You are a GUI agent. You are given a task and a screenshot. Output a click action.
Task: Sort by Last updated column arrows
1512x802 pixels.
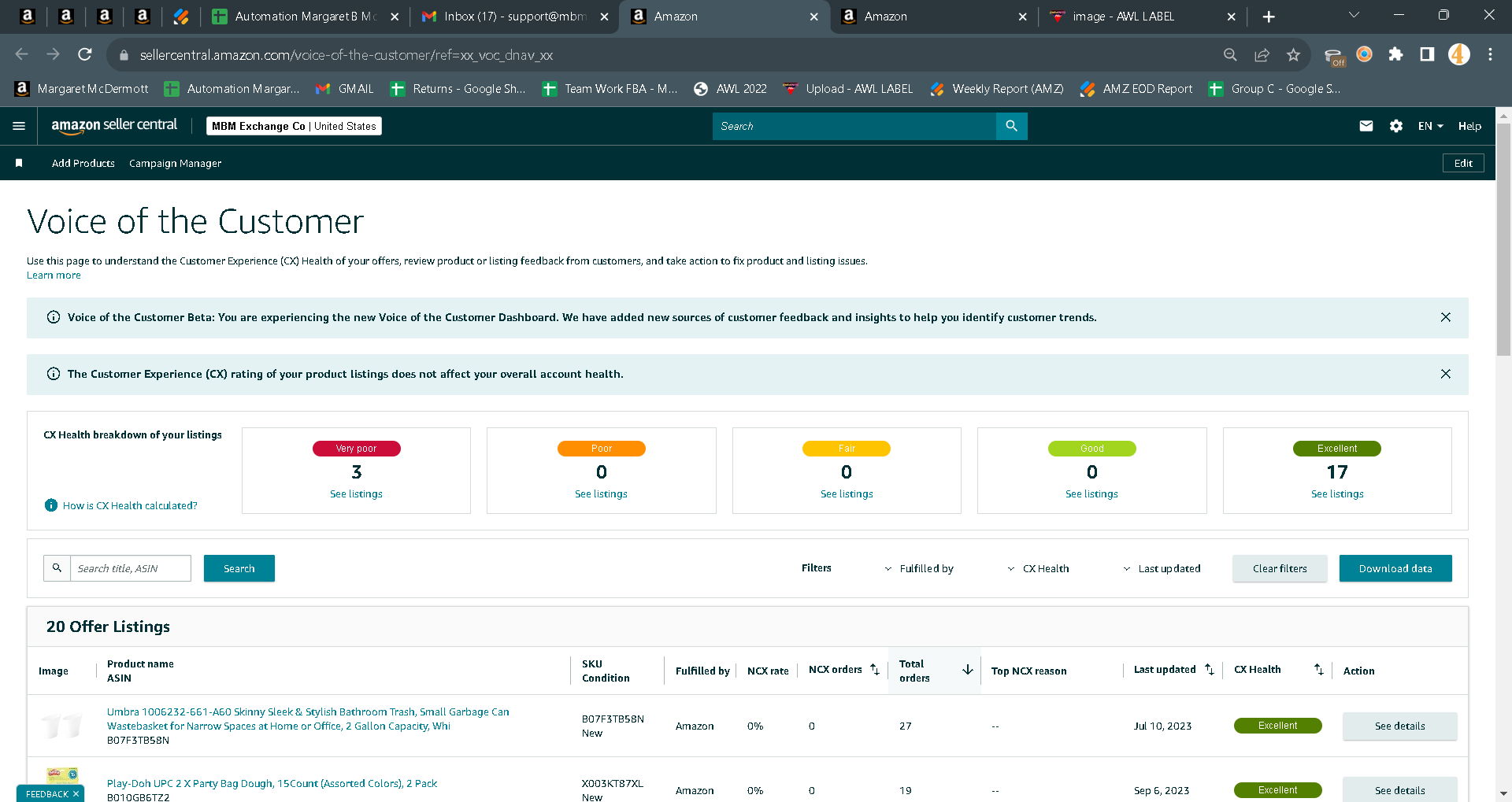[x=1210, y=670]
